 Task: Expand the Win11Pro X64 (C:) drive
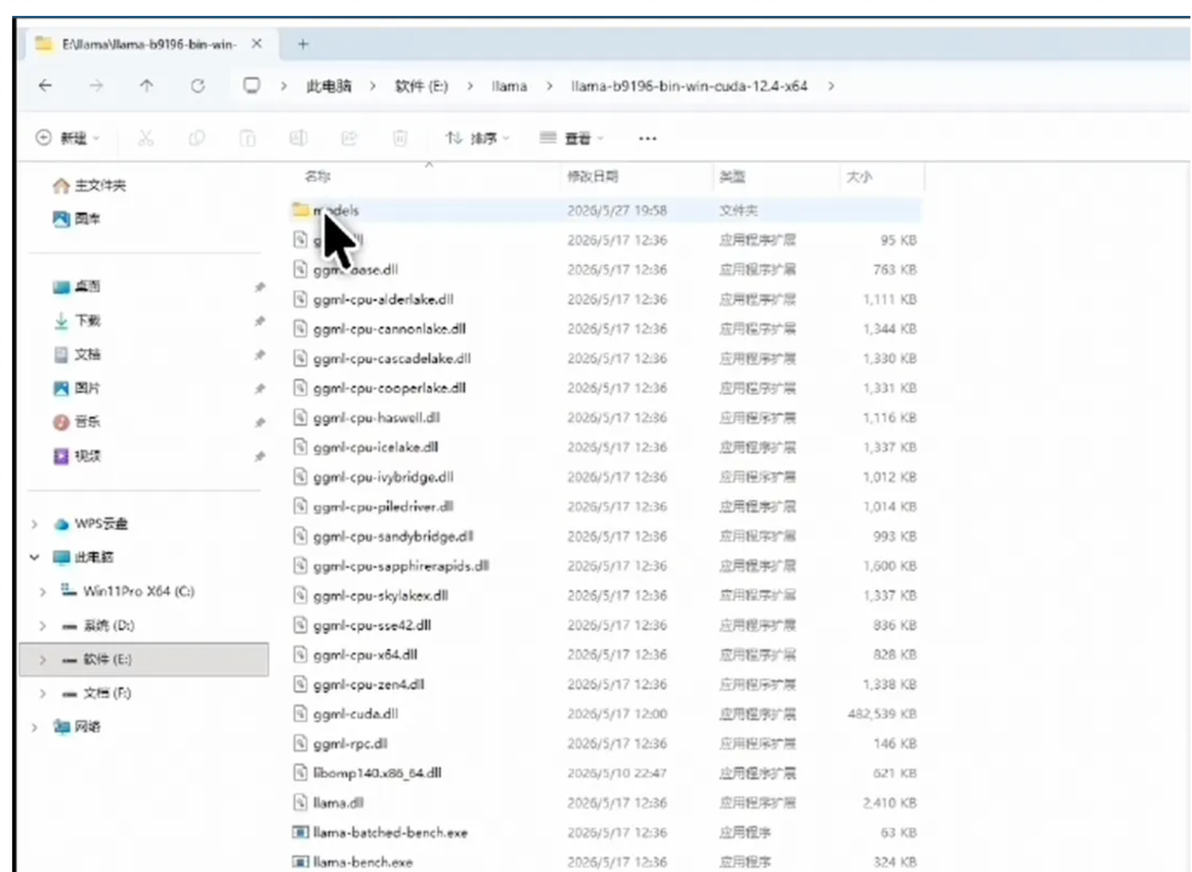43,591
